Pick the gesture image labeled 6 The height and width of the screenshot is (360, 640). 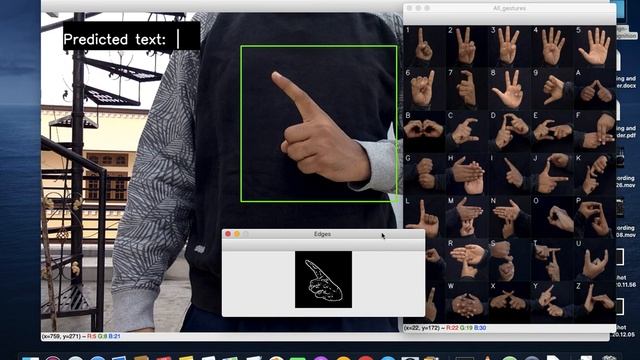(x=424, y=89)
